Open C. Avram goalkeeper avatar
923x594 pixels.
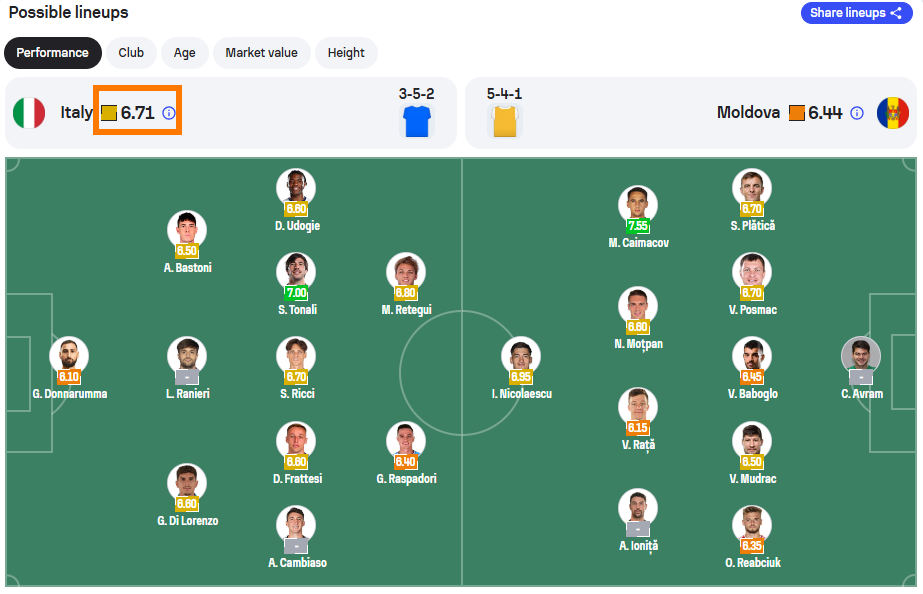point(861,355)
